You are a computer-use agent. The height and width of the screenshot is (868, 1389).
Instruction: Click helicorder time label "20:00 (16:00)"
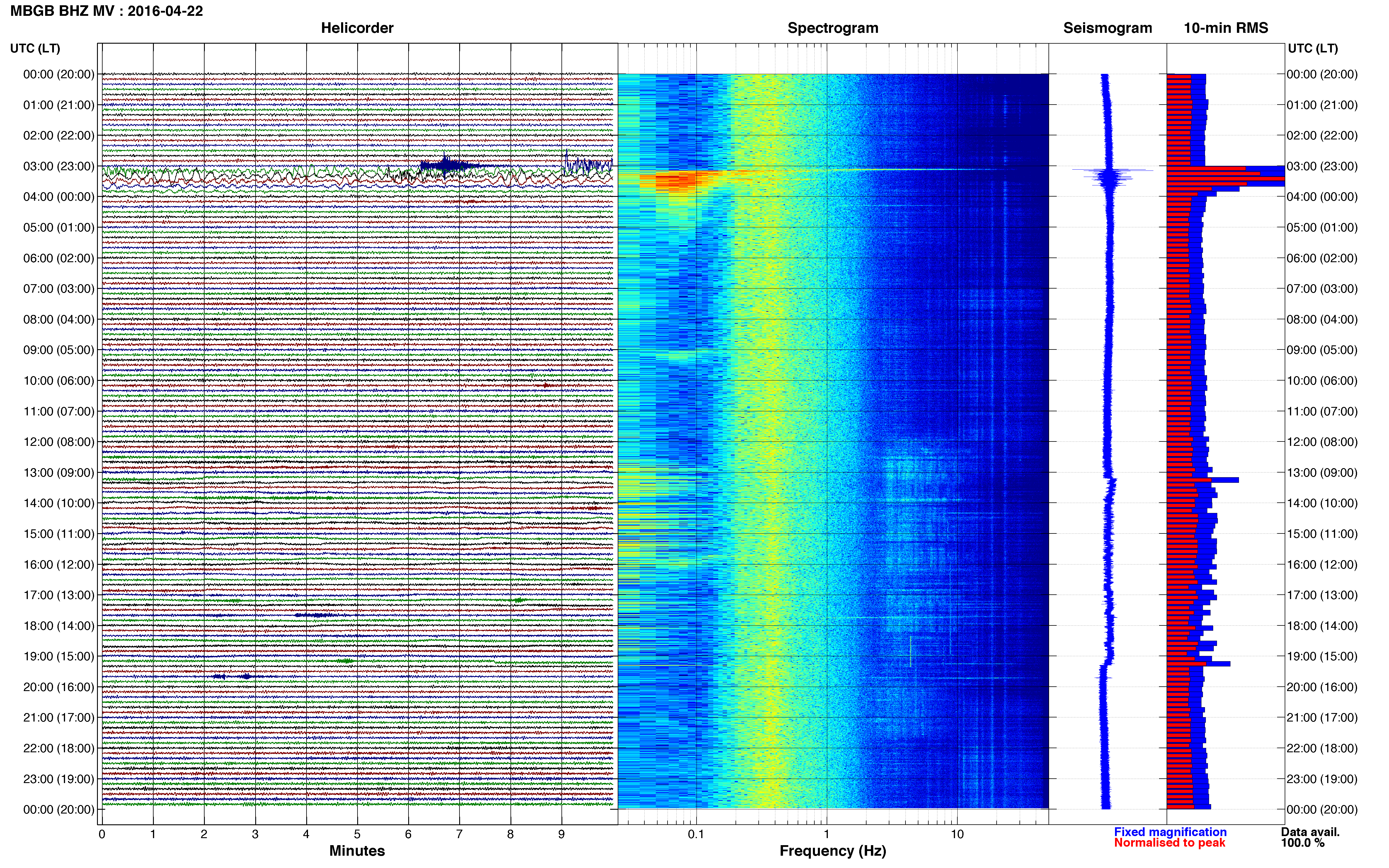coord(59,687)
